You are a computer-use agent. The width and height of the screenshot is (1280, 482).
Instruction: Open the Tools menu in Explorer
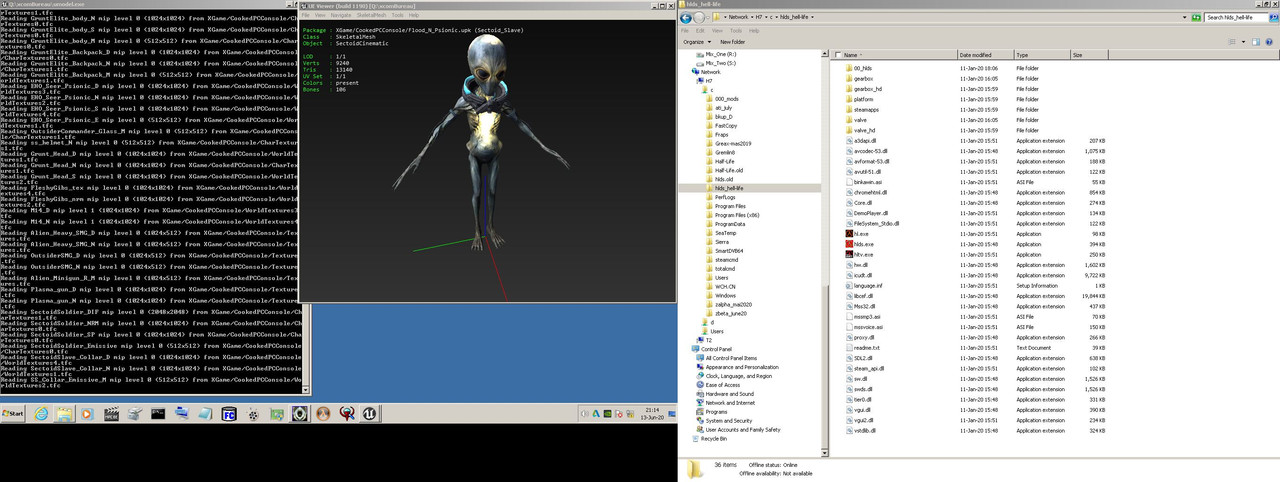tap(736, 30)
